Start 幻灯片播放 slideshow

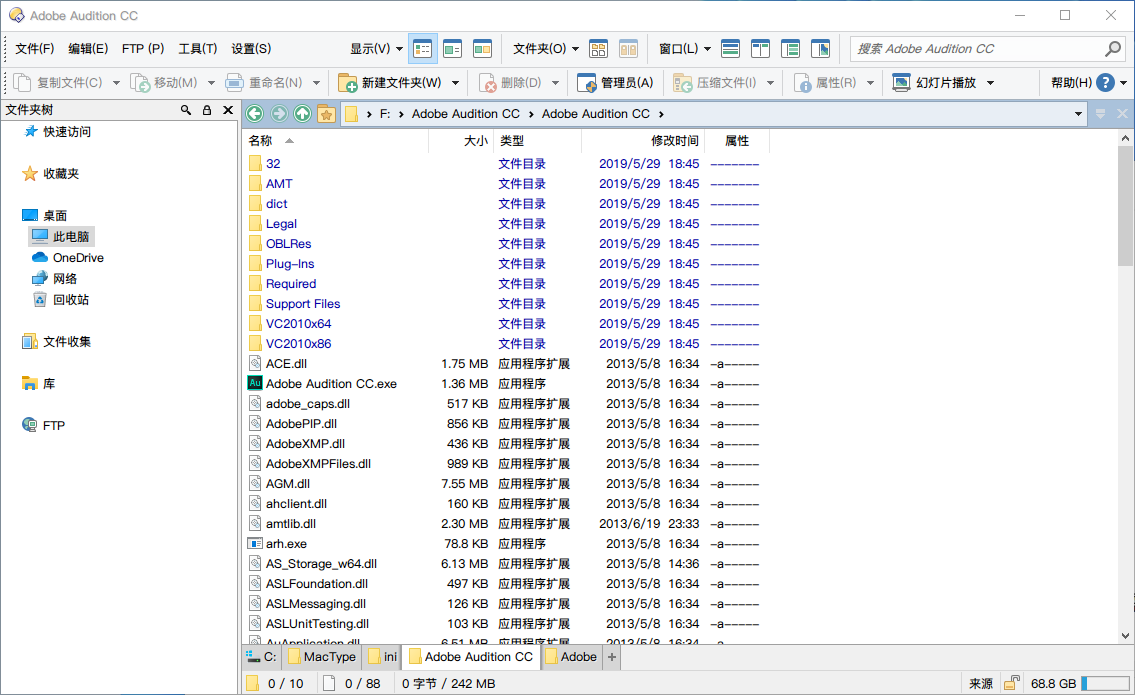click(x=934, y=83)
